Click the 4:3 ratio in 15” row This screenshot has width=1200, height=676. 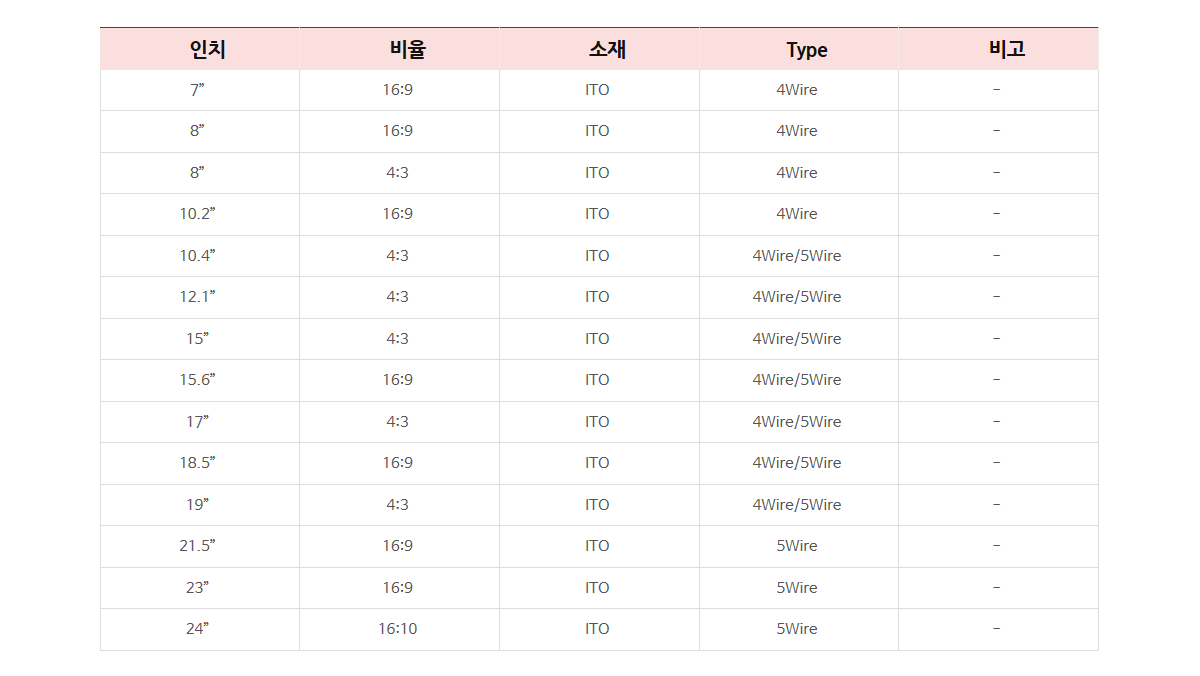tap(399, 339)
